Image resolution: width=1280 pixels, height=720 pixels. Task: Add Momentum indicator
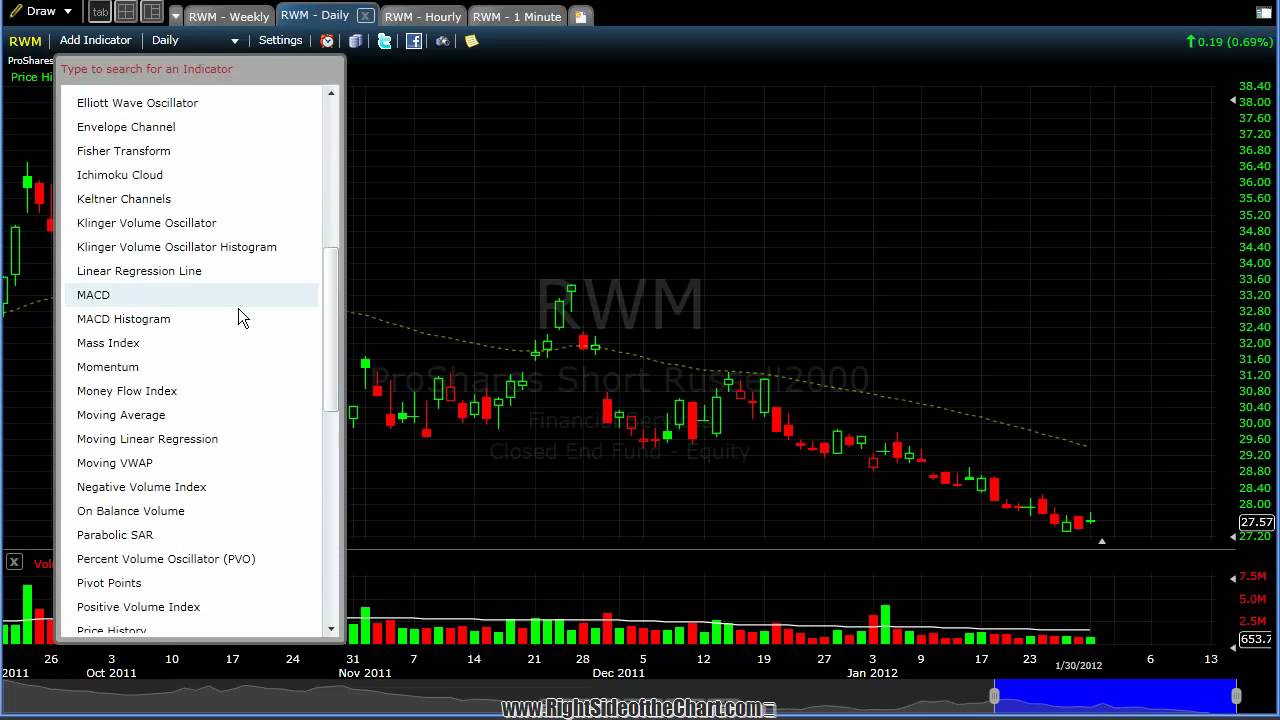192,367
